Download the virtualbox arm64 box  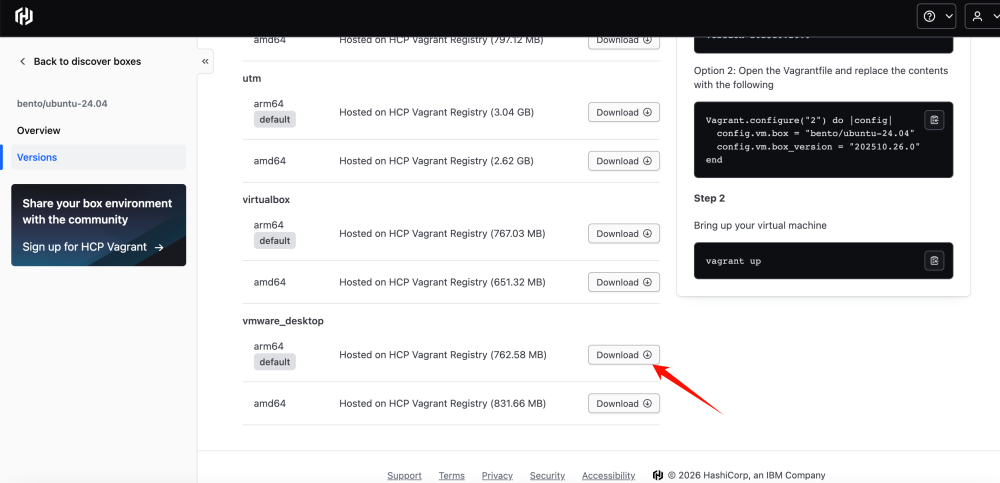point(624,234)
